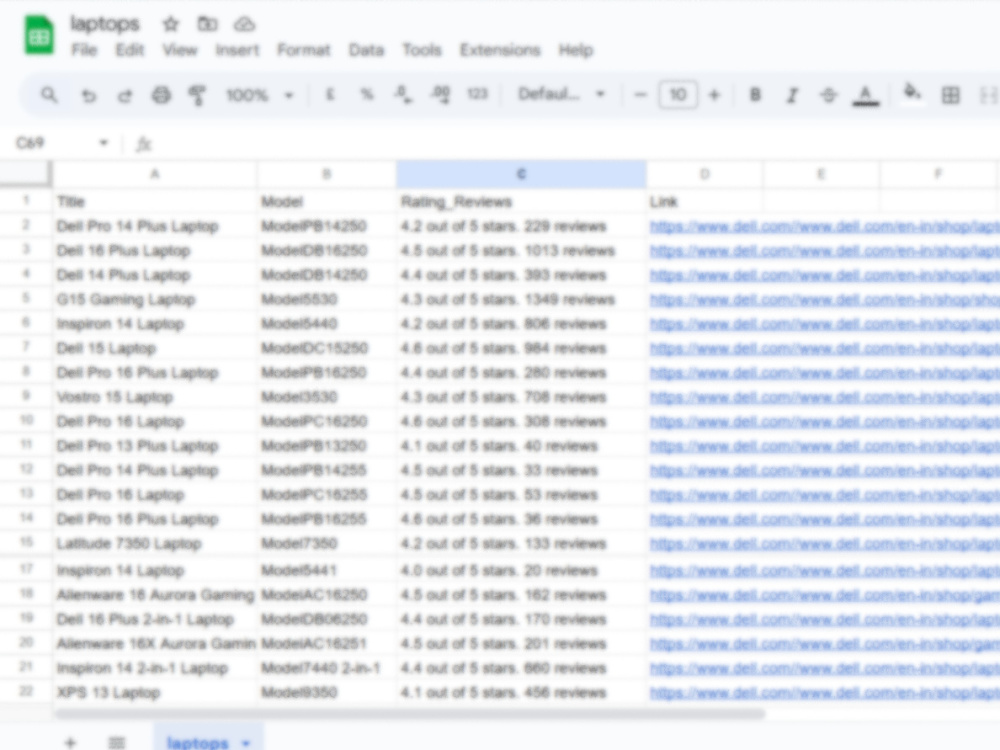Click the font size field

point(677,95)
